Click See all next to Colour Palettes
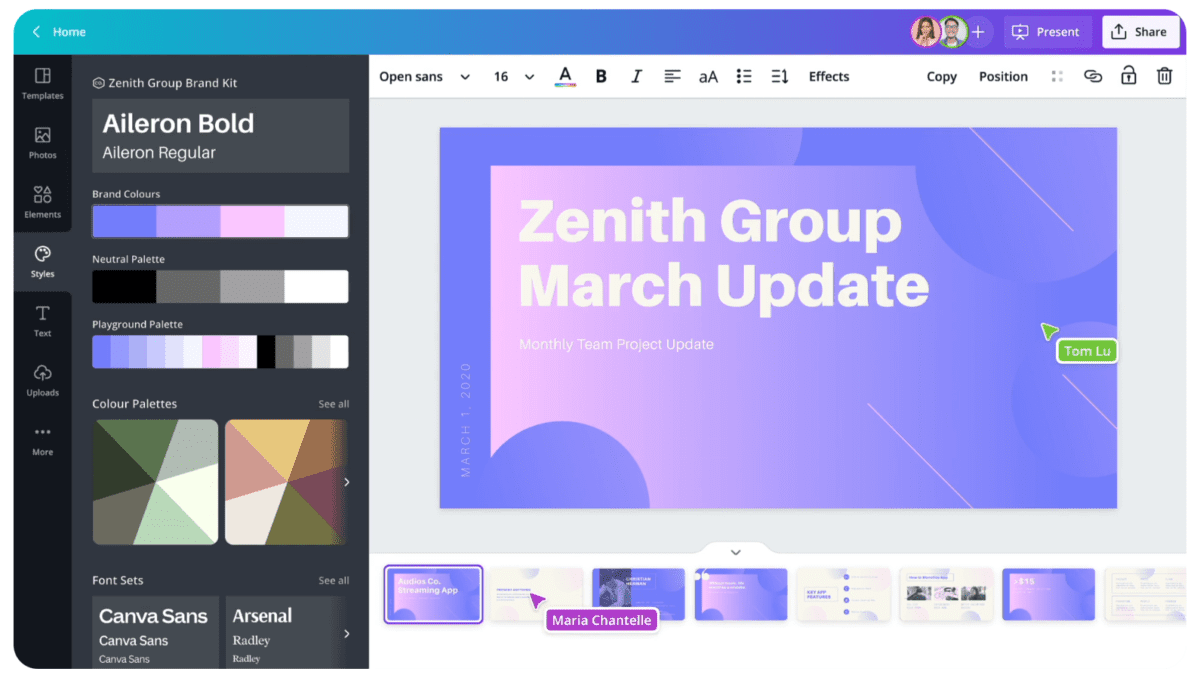The height and width of the screenshot is (690, 1200). (333, 404)
